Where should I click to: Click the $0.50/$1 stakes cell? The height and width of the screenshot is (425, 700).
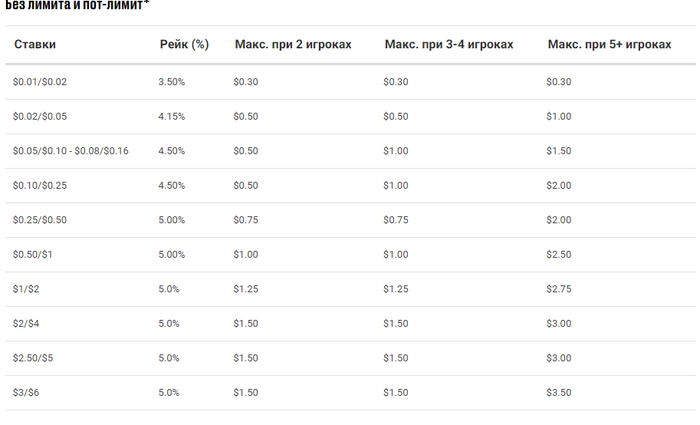[x=33, y=255]
